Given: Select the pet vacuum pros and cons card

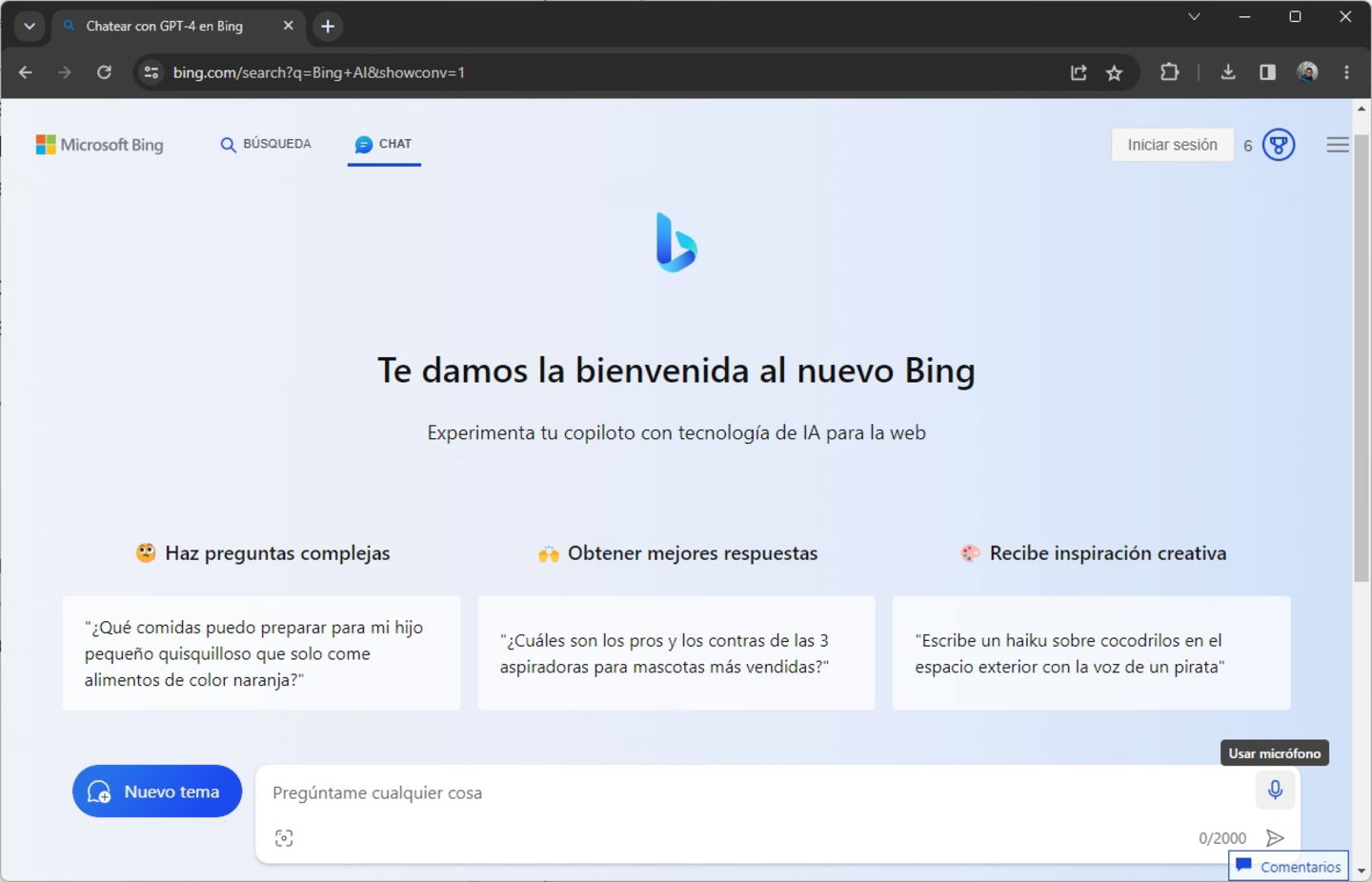Looking at the screenshot, I should (676, 653).
